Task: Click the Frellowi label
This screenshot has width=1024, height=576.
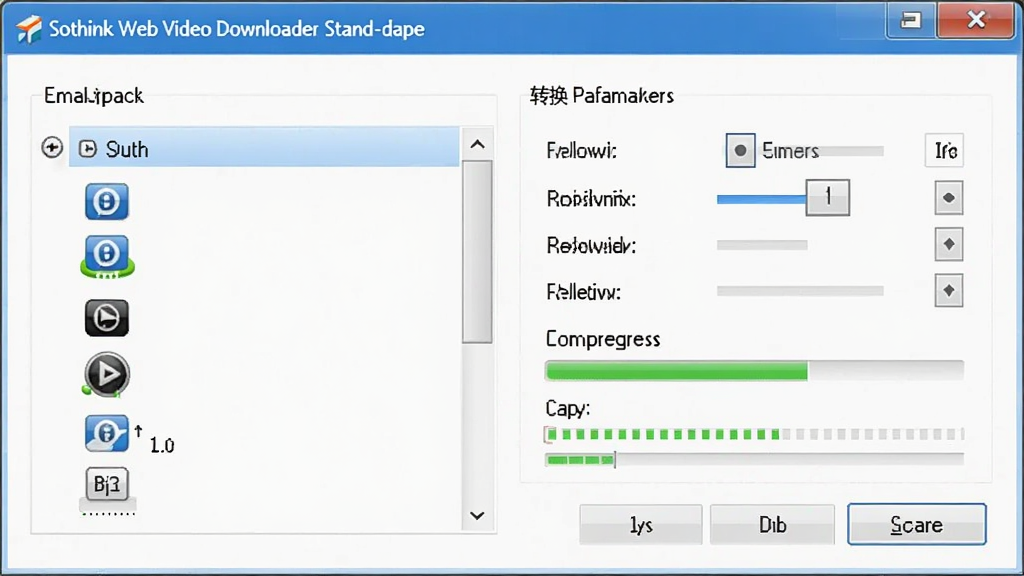Action: [x=581, y=151]
